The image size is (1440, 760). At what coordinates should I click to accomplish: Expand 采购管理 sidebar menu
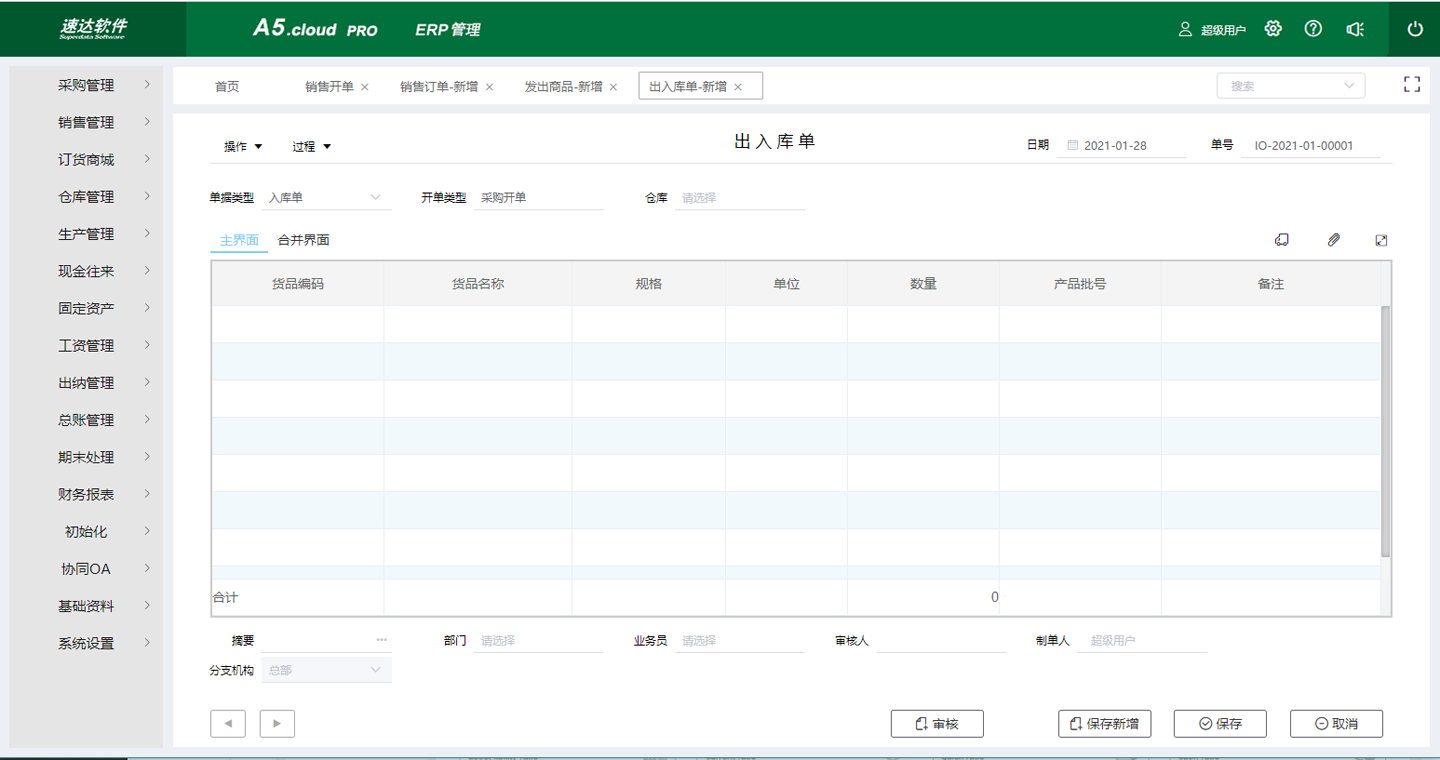tap(86, 85)
